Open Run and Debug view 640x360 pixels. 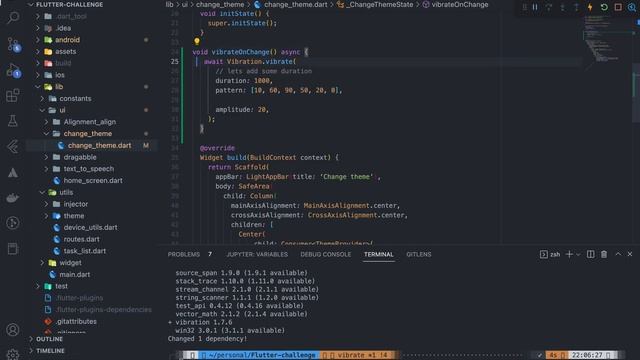pyautogui.click(x=13, y=70)
